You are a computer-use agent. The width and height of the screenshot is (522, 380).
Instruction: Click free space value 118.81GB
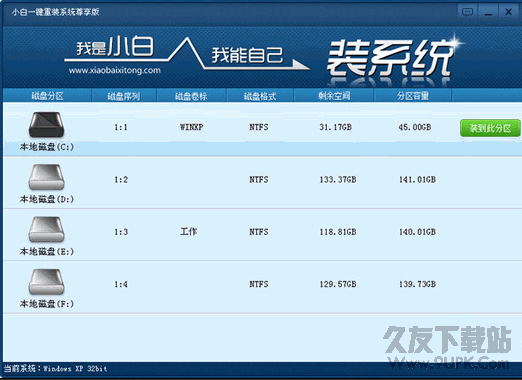click(x=338, y=232)
